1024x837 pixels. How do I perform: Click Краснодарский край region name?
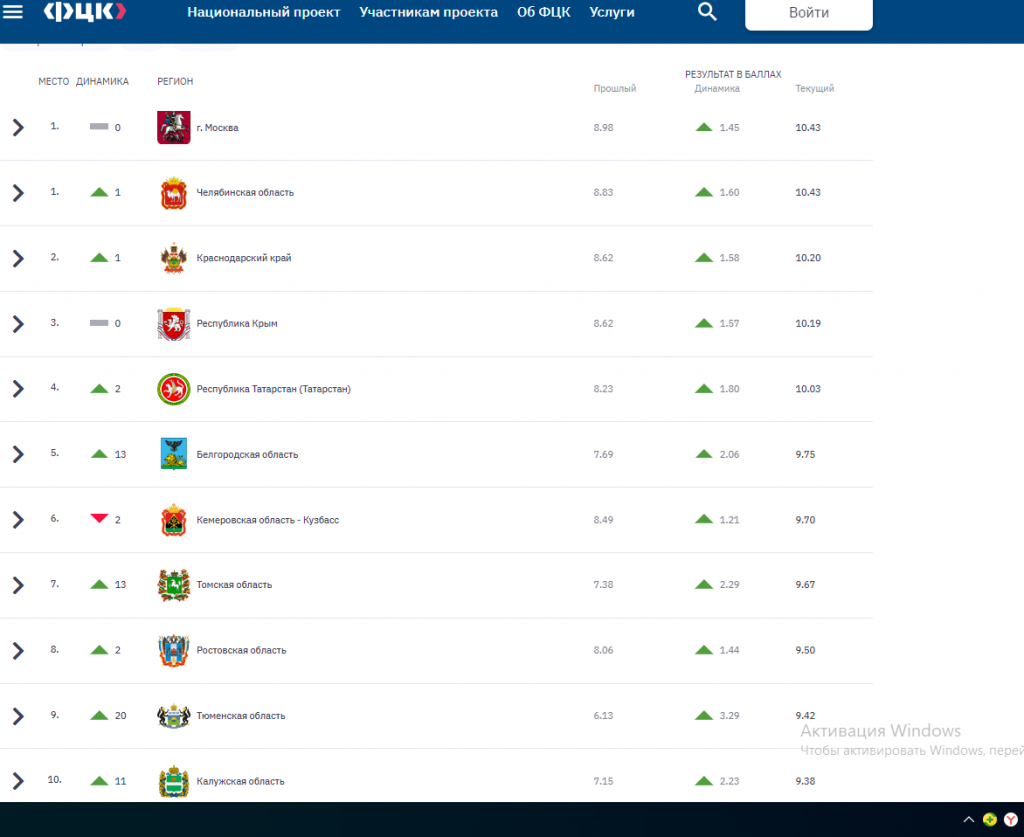pos(244,258)
